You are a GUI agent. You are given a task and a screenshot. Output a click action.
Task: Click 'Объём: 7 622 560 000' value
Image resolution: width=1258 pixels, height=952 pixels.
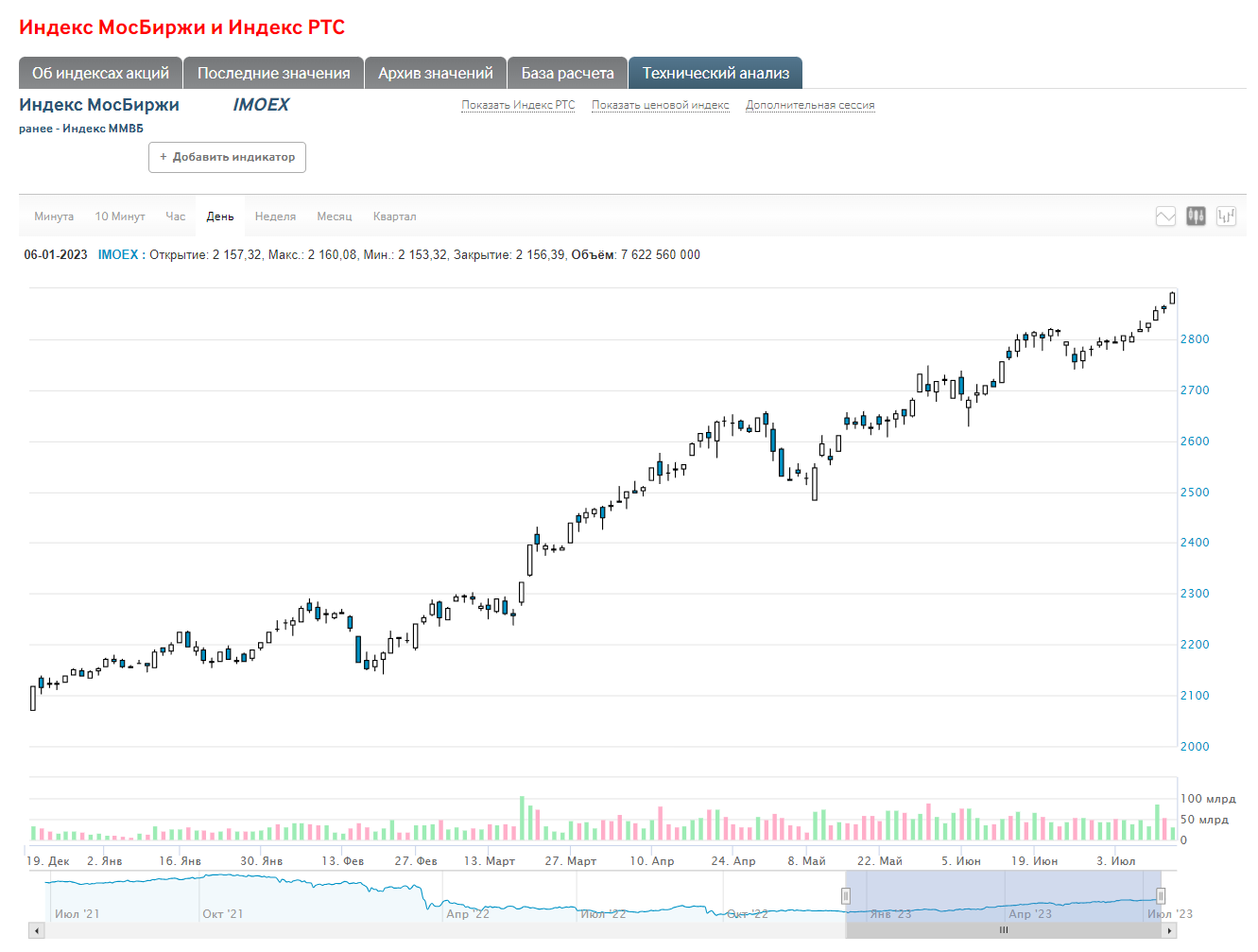pyautogui.click(x=636, y=254)
